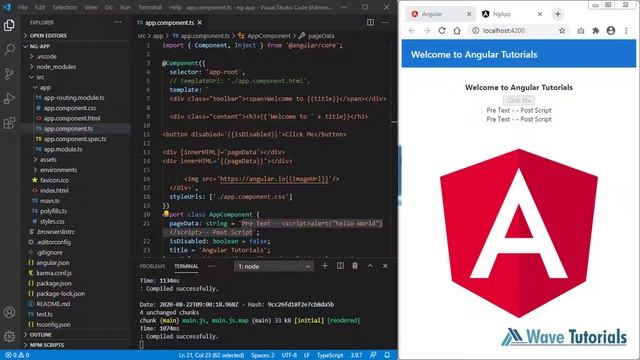Screen dimensions: 640x360
Task: Click the LF end-of-line indicator
Action: point(307,355)
